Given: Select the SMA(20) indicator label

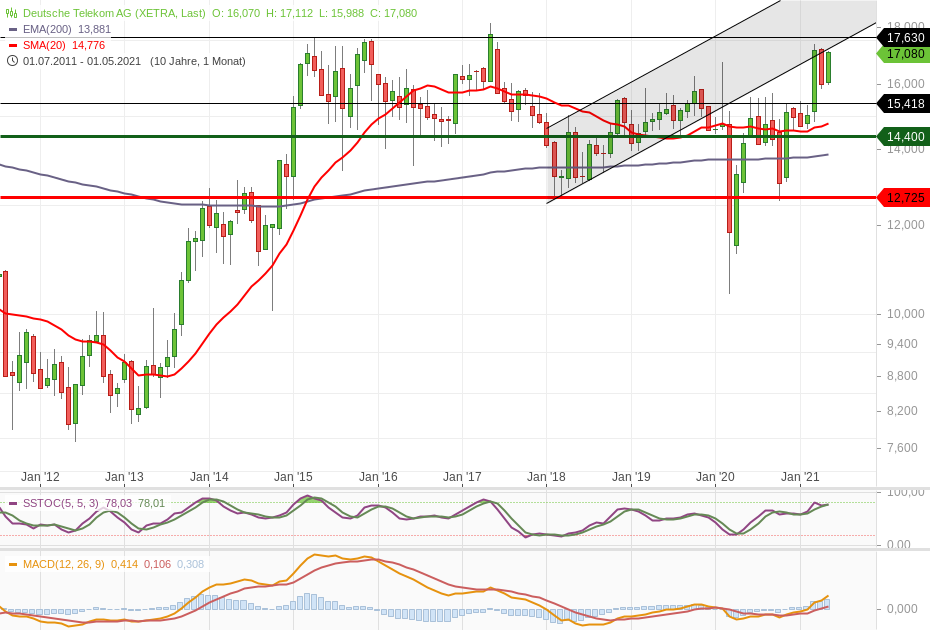Looking at the screenshot, I should [x=44, y=45].
